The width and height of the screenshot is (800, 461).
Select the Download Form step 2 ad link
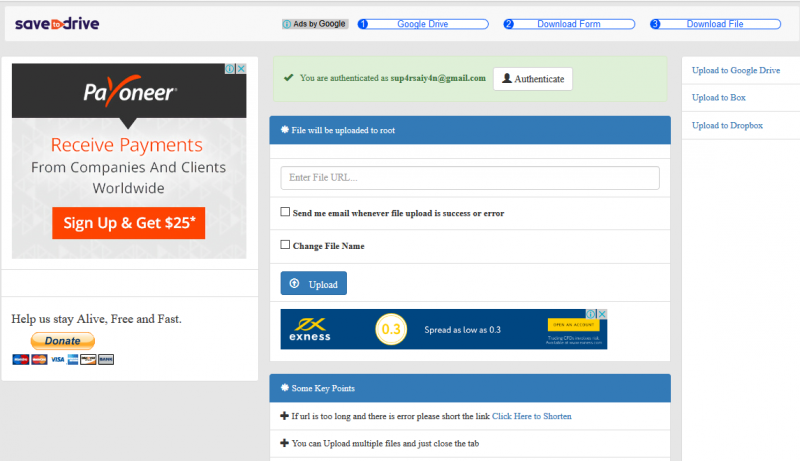tap(569, 24)
